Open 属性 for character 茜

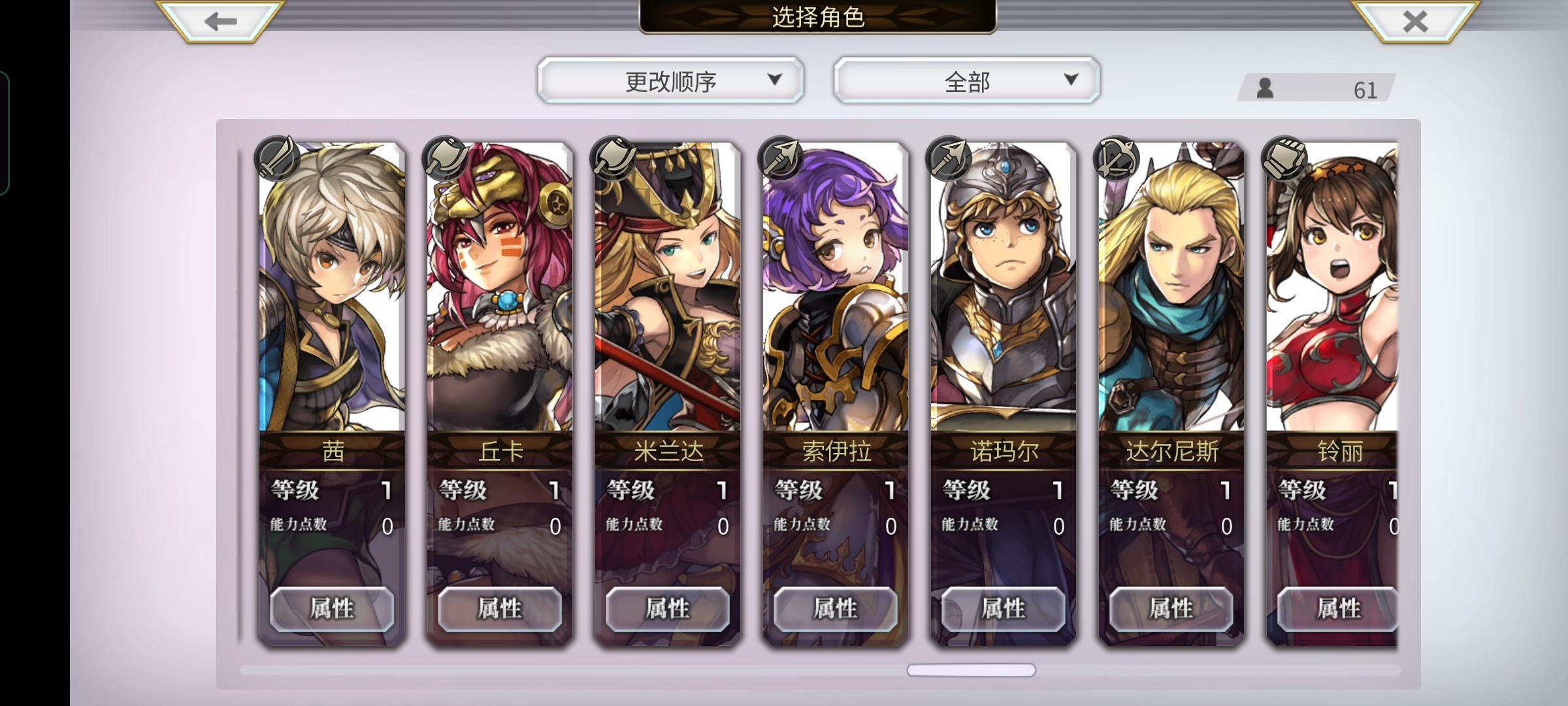pos(332,609)
